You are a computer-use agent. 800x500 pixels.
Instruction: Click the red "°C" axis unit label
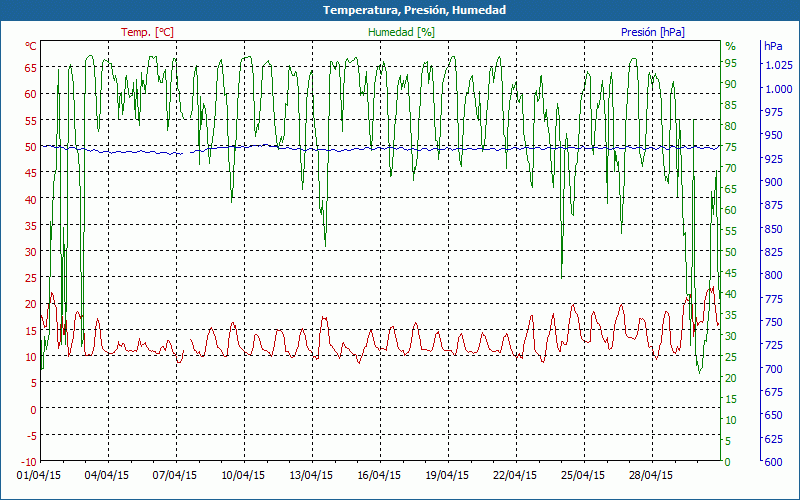click(31, 46)
